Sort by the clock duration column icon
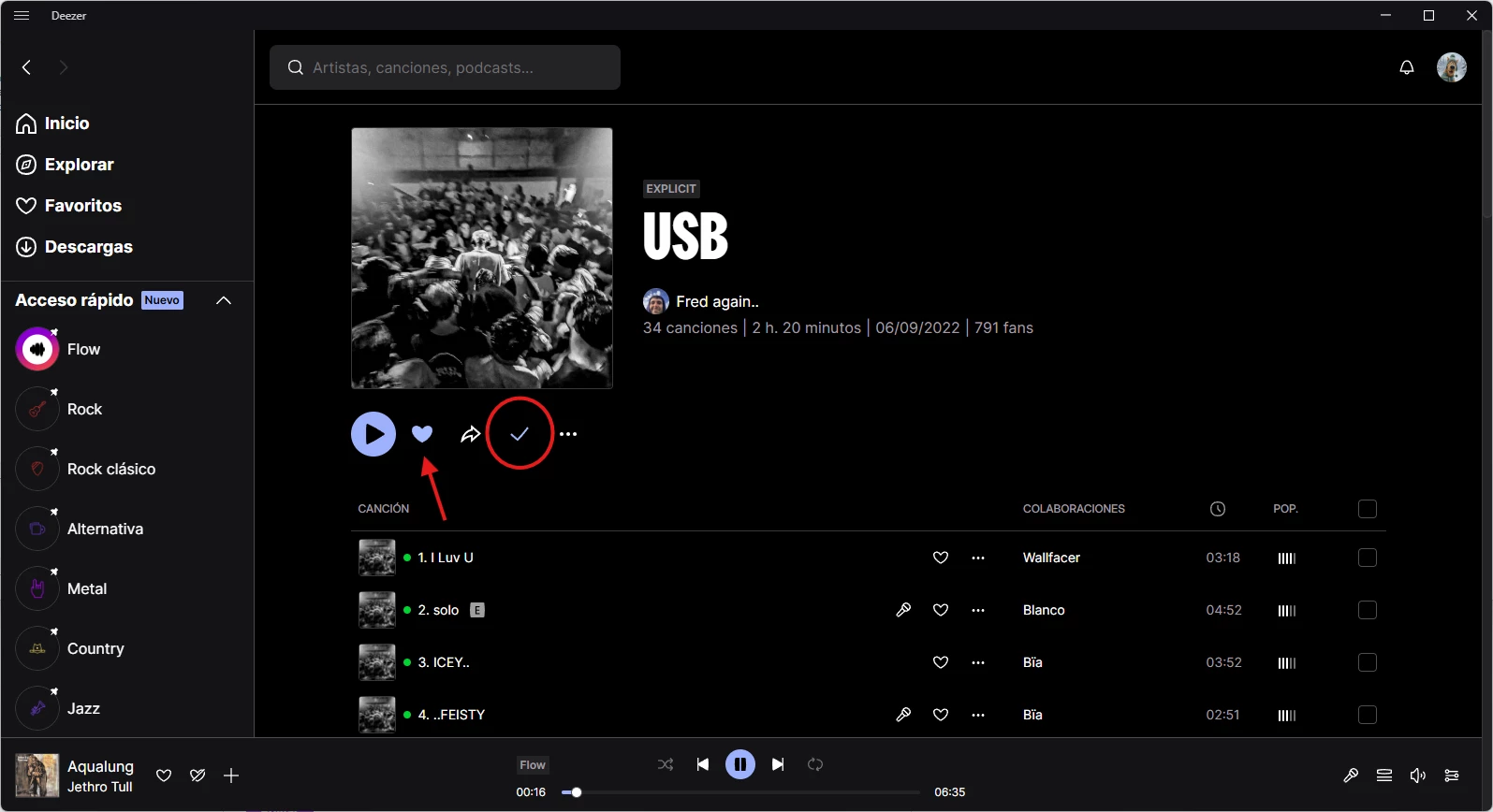 [1218, 509]
